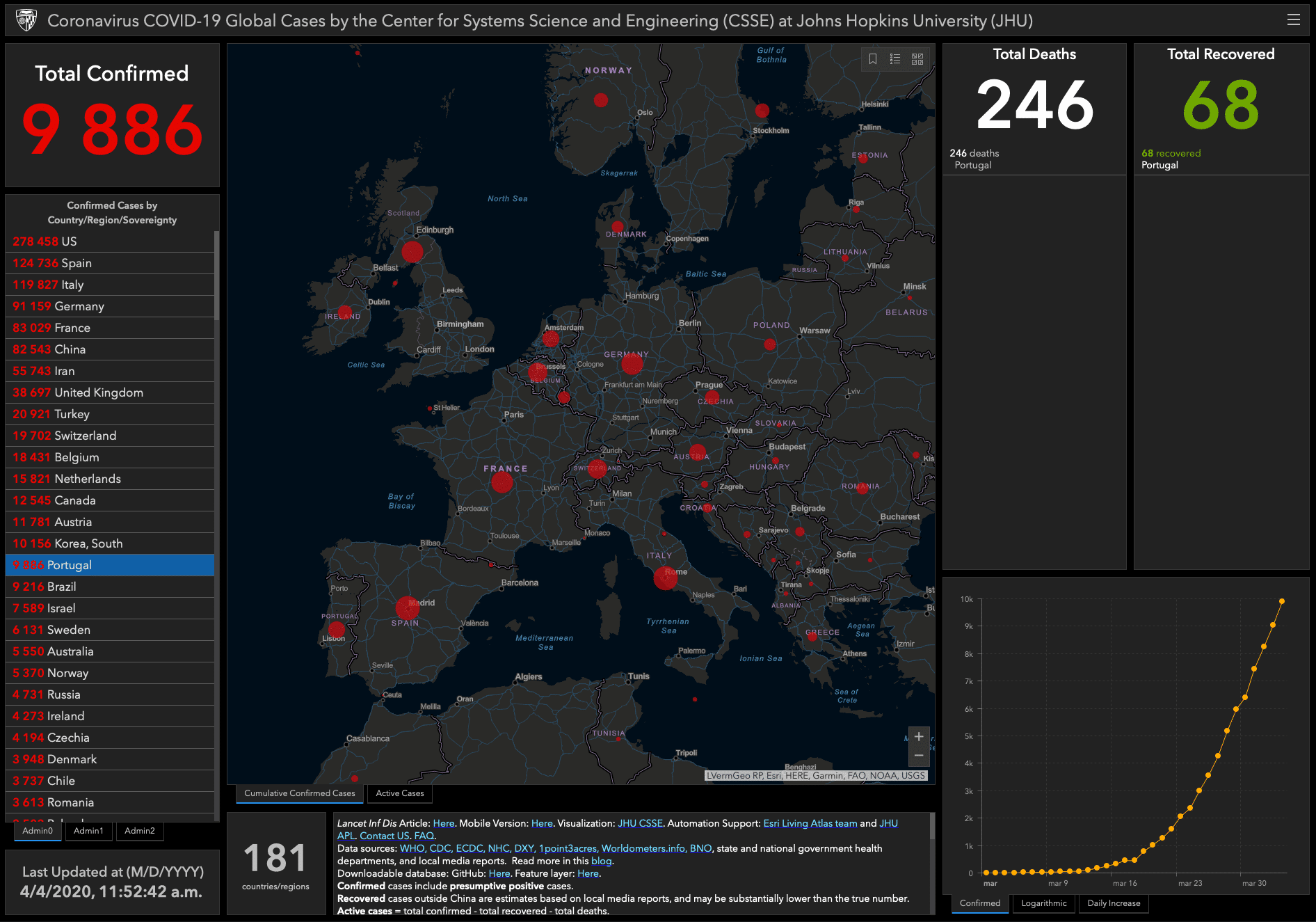Screen dimensions: 1316x922
Task: Zoom out with the map minus button
Action: (x=919, y=756)
